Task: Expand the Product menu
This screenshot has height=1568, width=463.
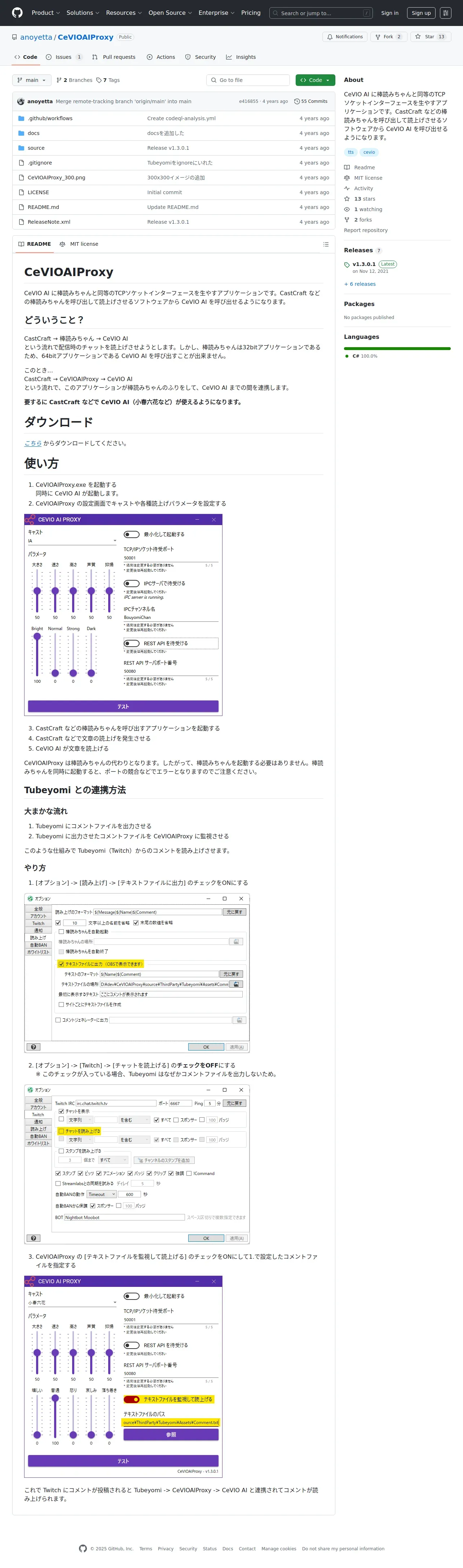Action: coord(46,13)
